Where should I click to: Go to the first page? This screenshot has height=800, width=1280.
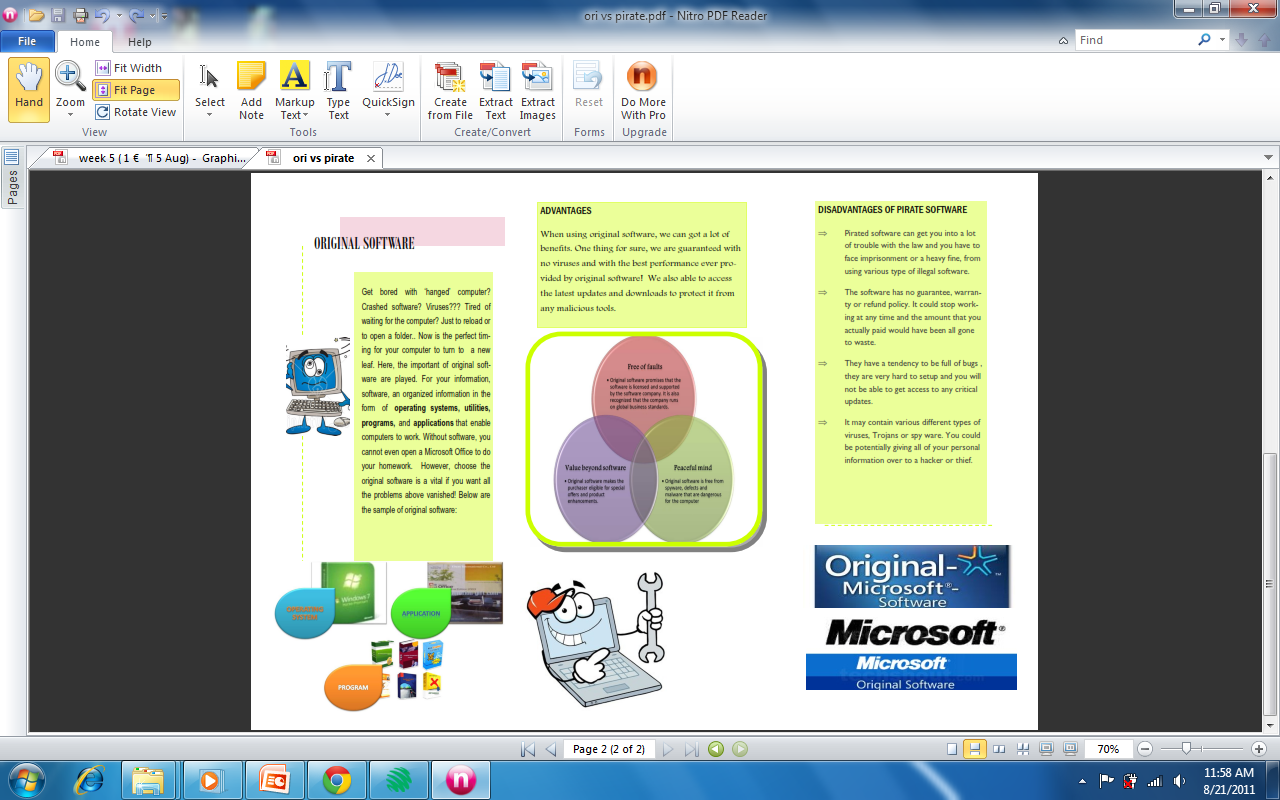pos(528,749)
